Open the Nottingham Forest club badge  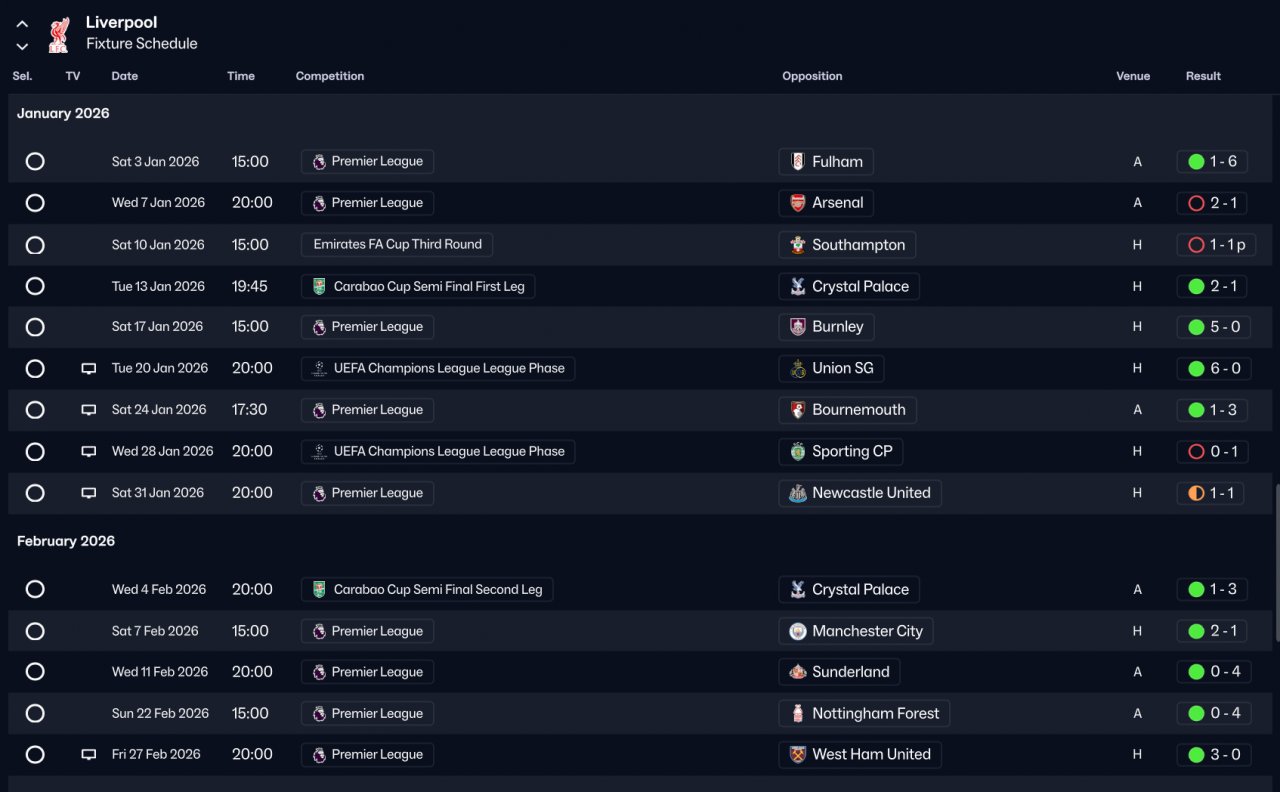[797, 714]
